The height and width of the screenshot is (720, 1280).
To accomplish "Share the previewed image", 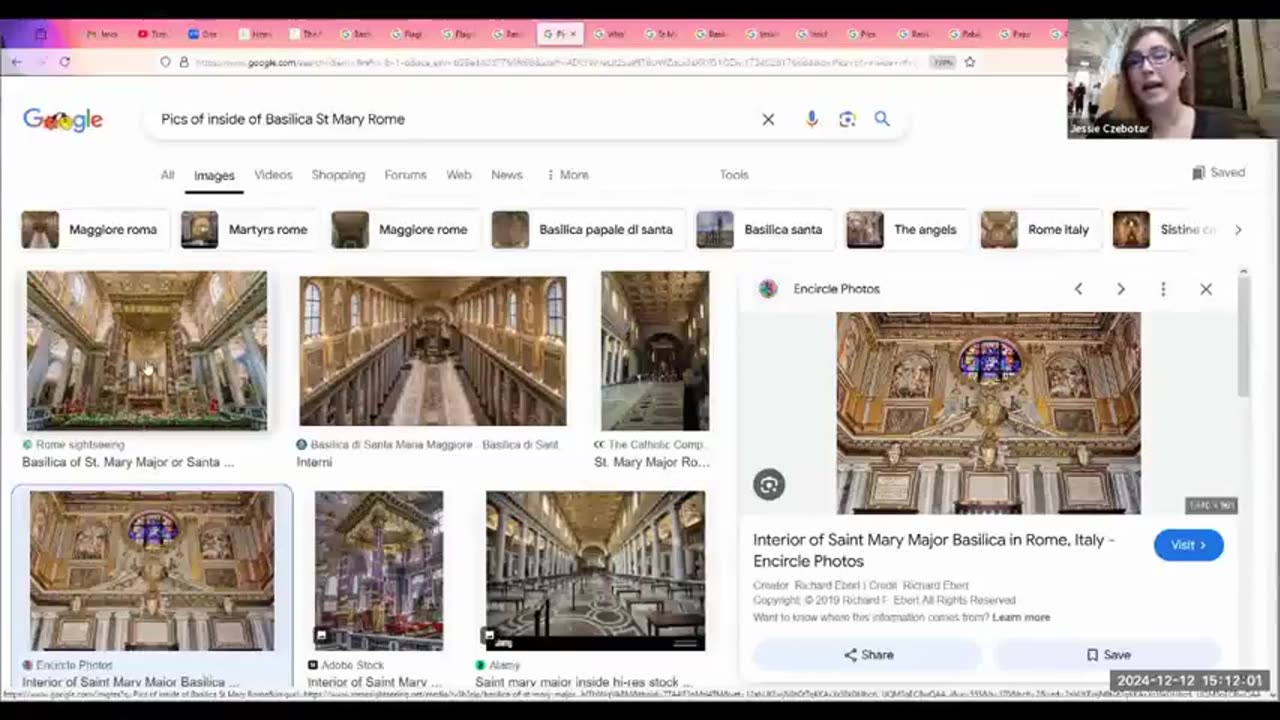I will [x=868, y=655].
